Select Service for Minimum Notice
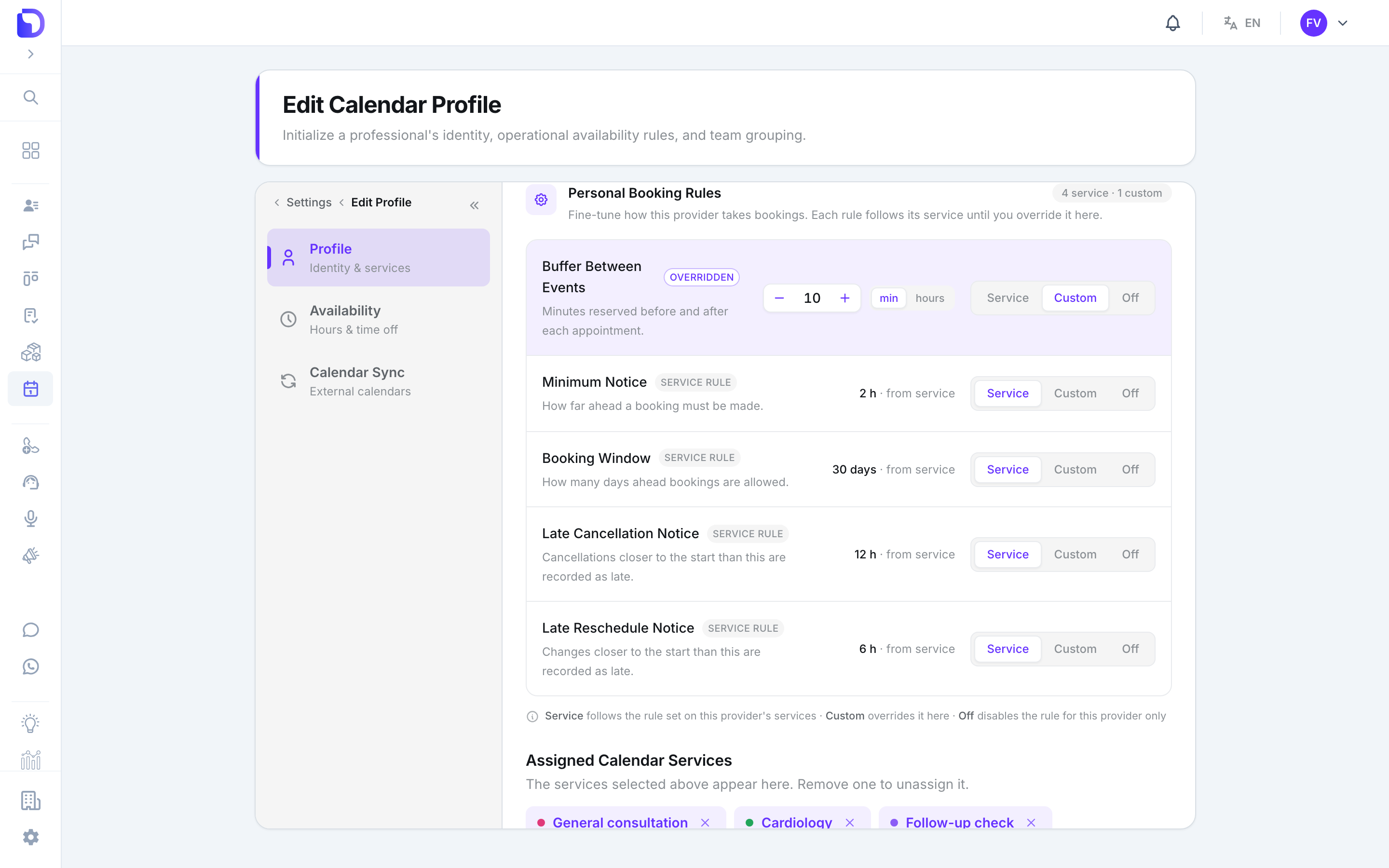This screenshot has width=1389, height=868. [1008, 394]
